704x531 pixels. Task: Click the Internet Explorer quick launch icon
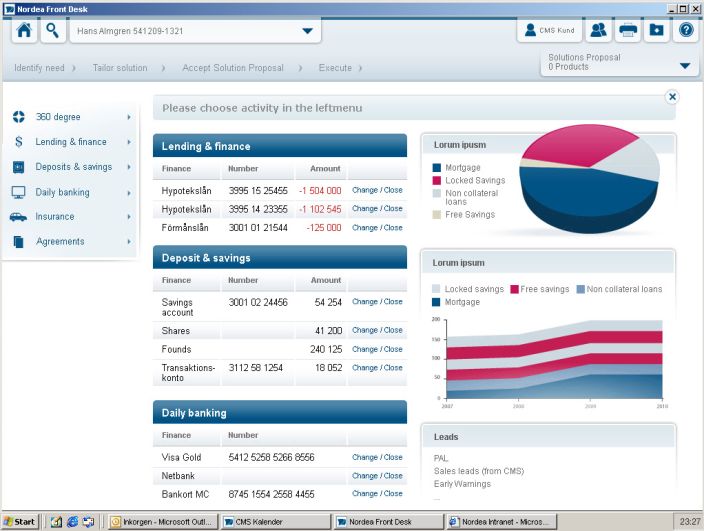(72, 522)
